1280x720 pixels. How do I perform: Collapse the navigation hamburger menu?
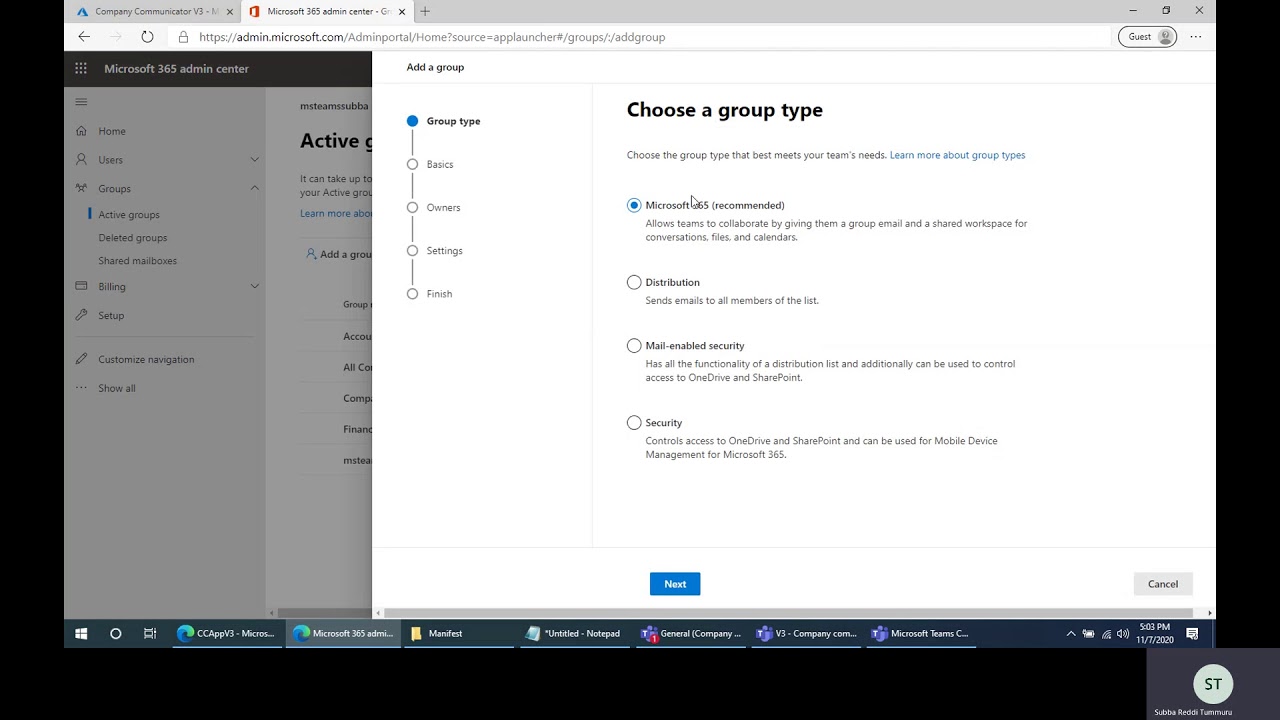click(x=81, y=101)
